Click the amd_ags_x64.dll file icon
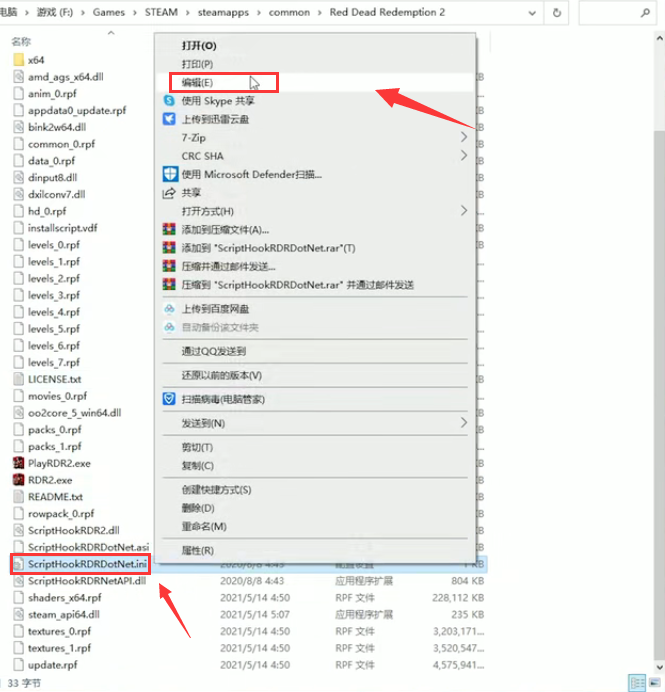 [x=19, y=76]
